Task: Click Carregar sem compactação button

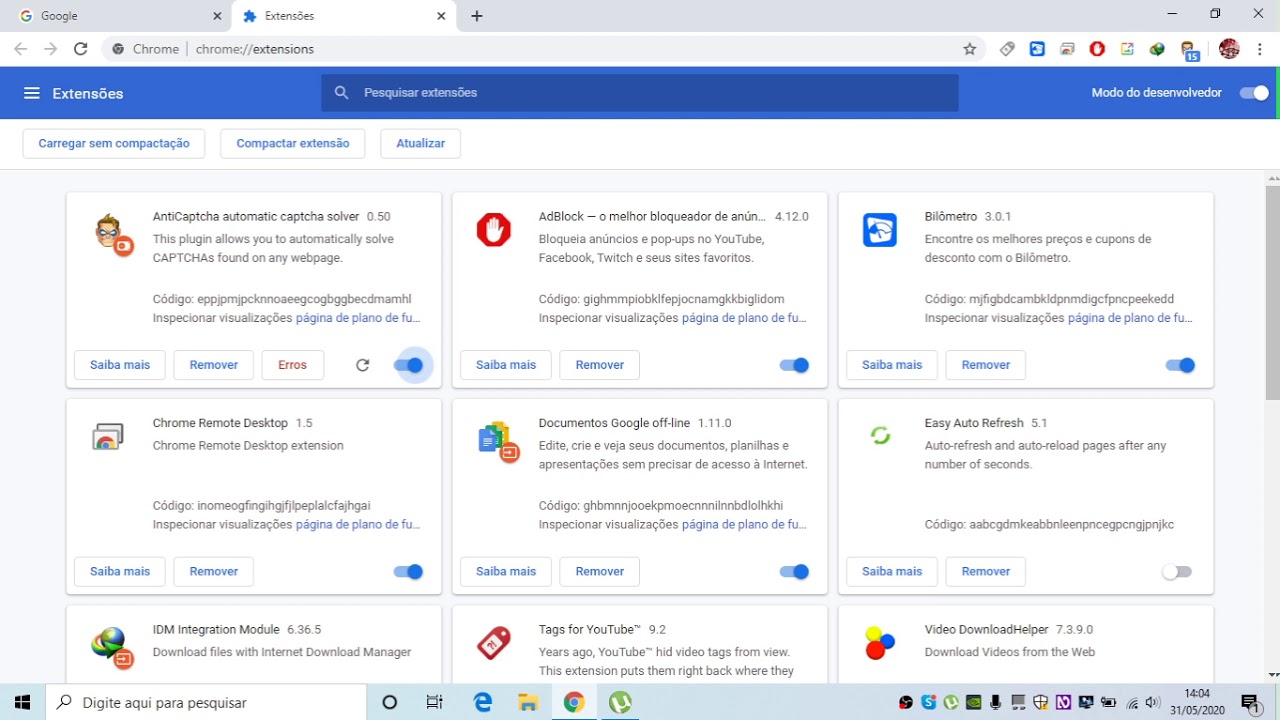Action: 114,144
